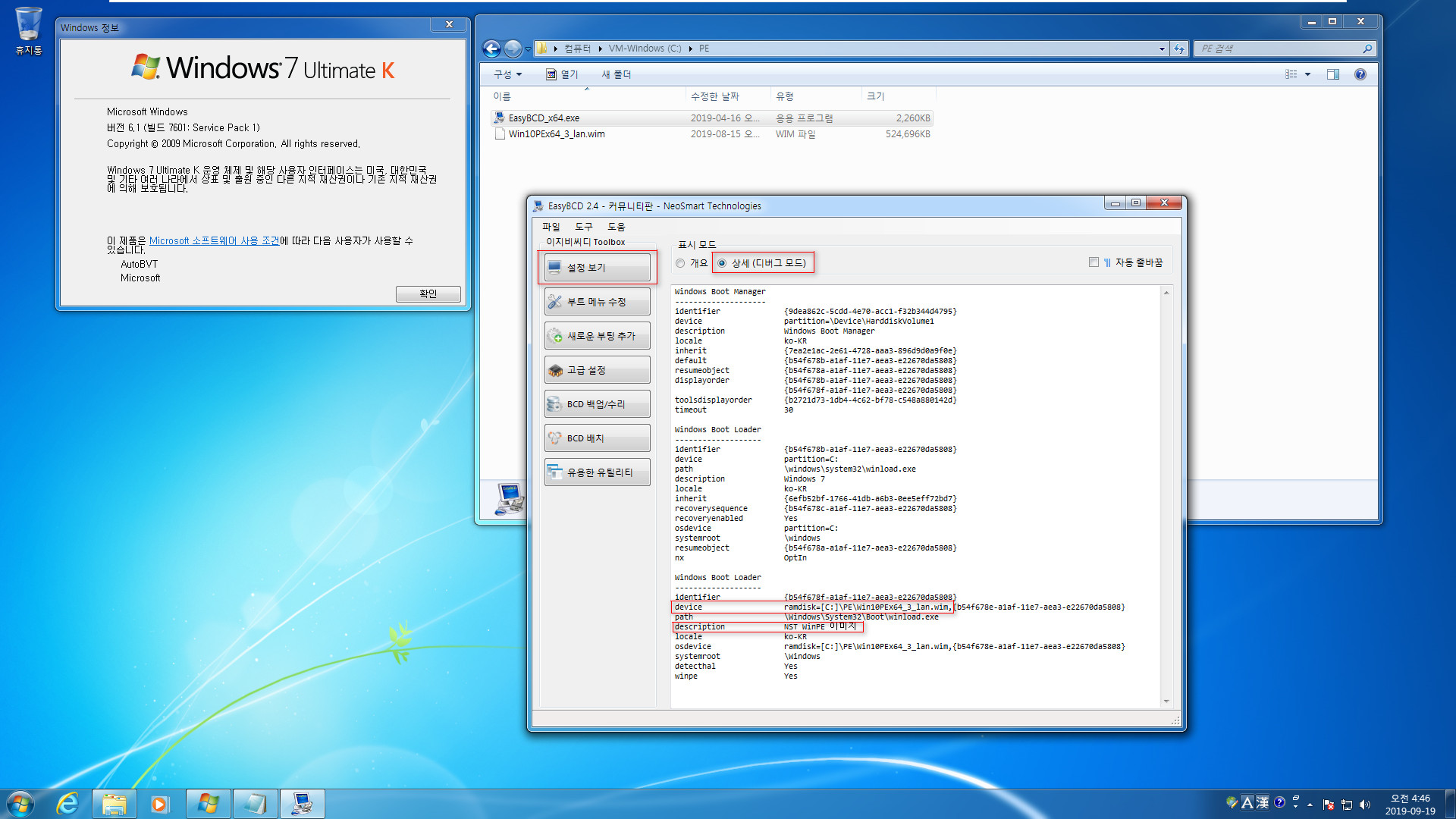Switch to Windows info taskbar item
Screen dimensions: 1456x819
[208, 804]
